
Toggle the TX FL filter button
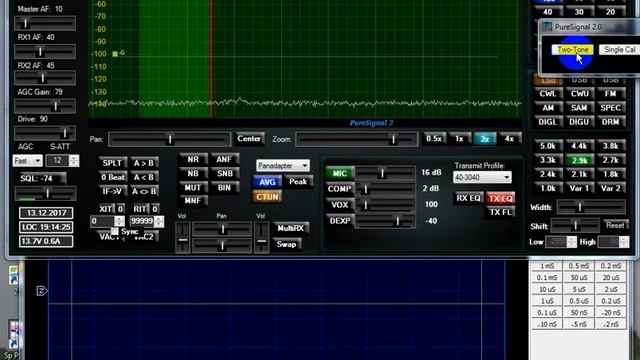(500, 212)
